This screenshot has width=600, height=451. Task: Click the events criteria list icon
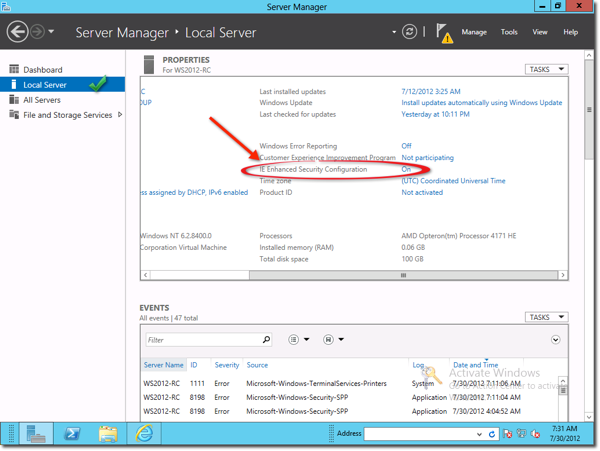click(293, 339)
